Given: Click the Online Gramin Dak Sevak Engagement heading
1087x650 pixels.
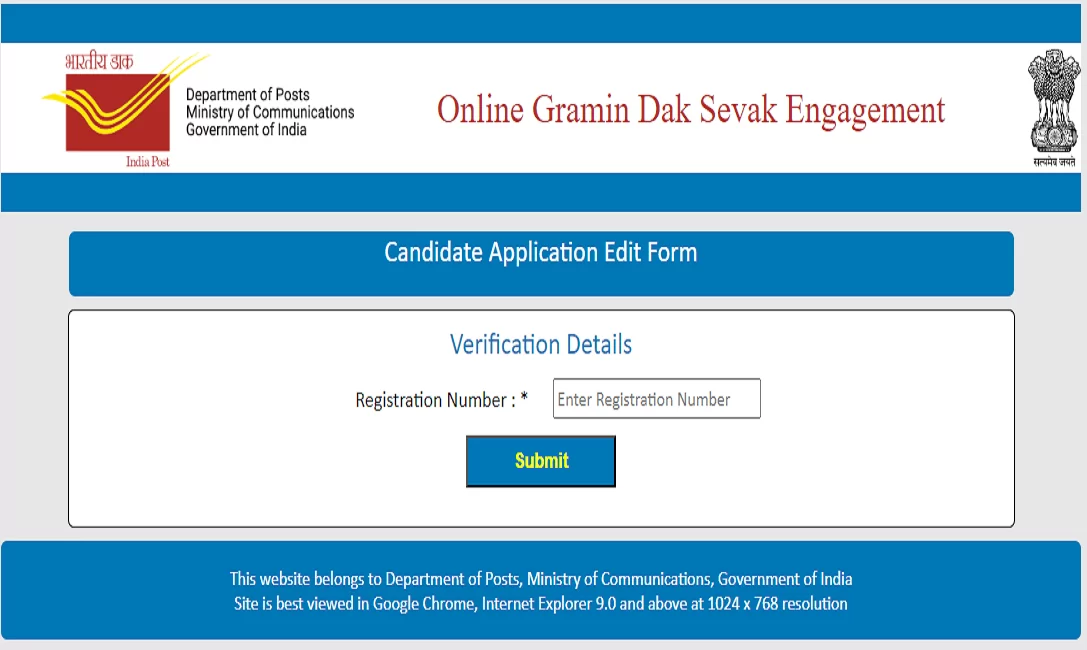Looking at the screenshot, I should 690,109.
